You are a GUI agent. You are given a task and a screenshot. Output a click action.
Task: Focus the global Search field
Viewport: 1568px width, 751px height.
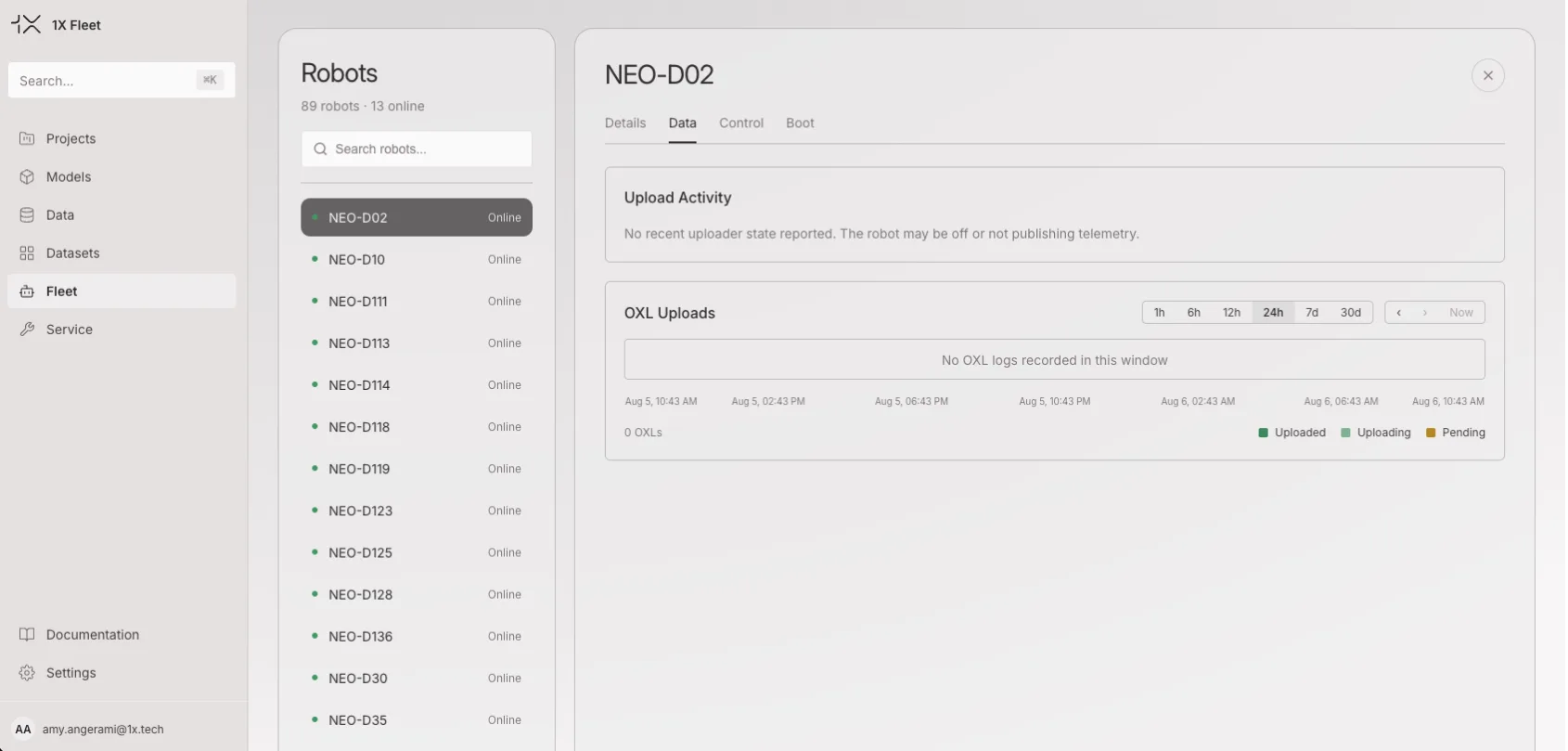122,80
